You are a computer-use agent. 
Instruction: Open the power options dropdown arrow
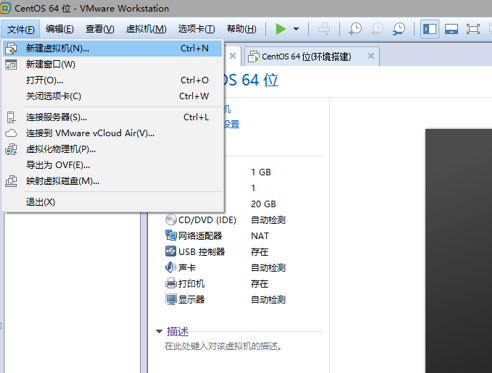tap(296, 29)
